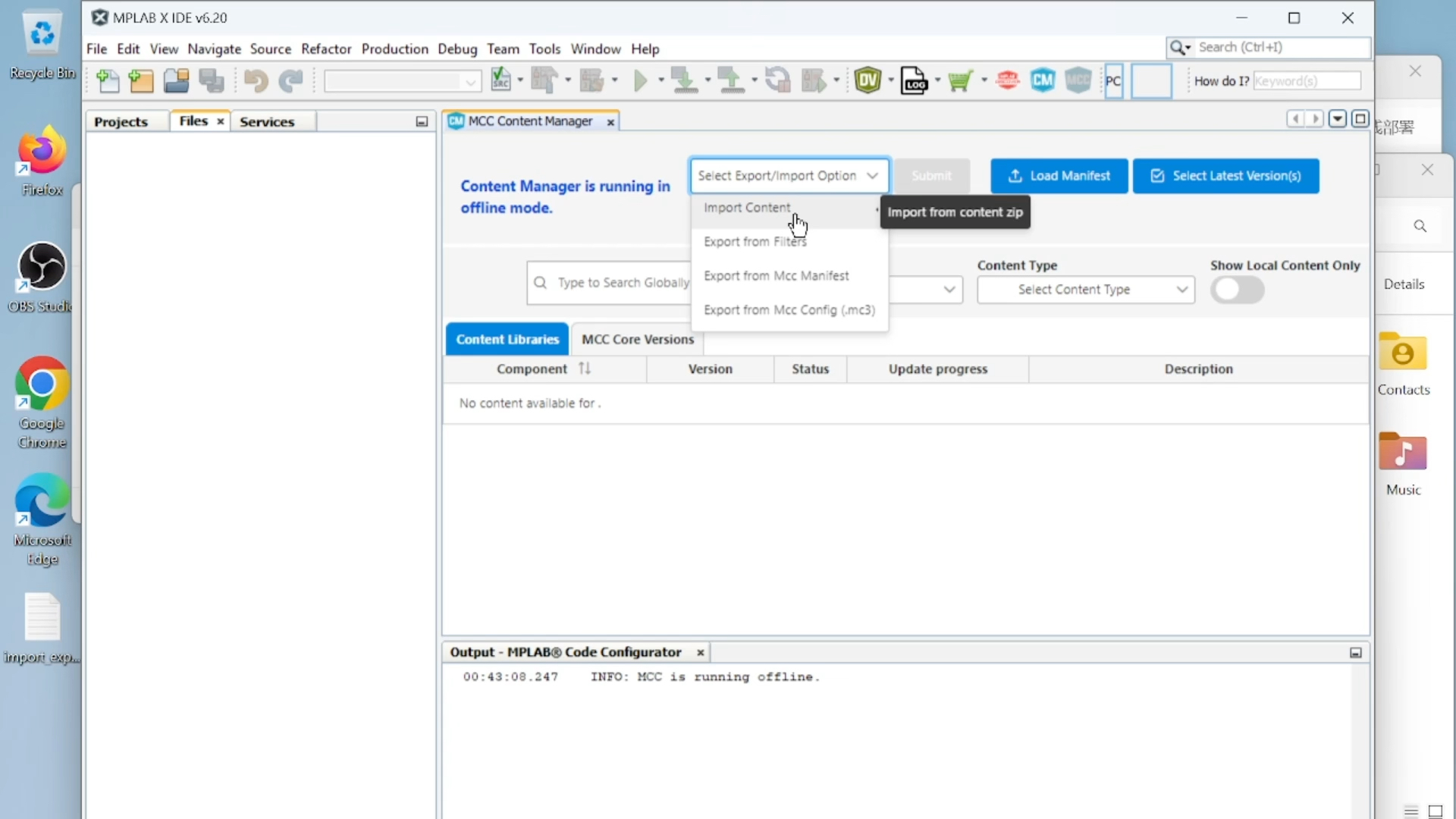Close the Files tab
The height and width of the screenshot is (819, 1456).
(220, 121)
